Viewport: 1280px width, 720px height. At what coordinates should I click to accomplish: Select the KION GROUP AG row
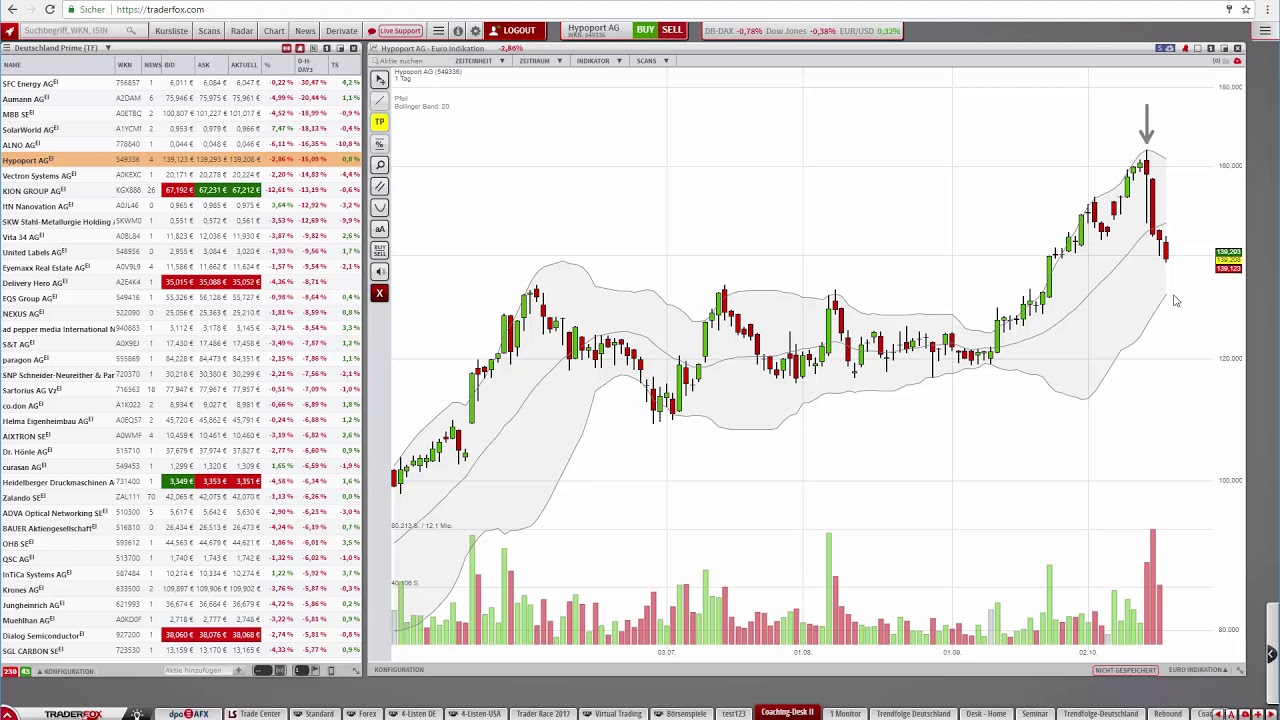click(181, 191)
